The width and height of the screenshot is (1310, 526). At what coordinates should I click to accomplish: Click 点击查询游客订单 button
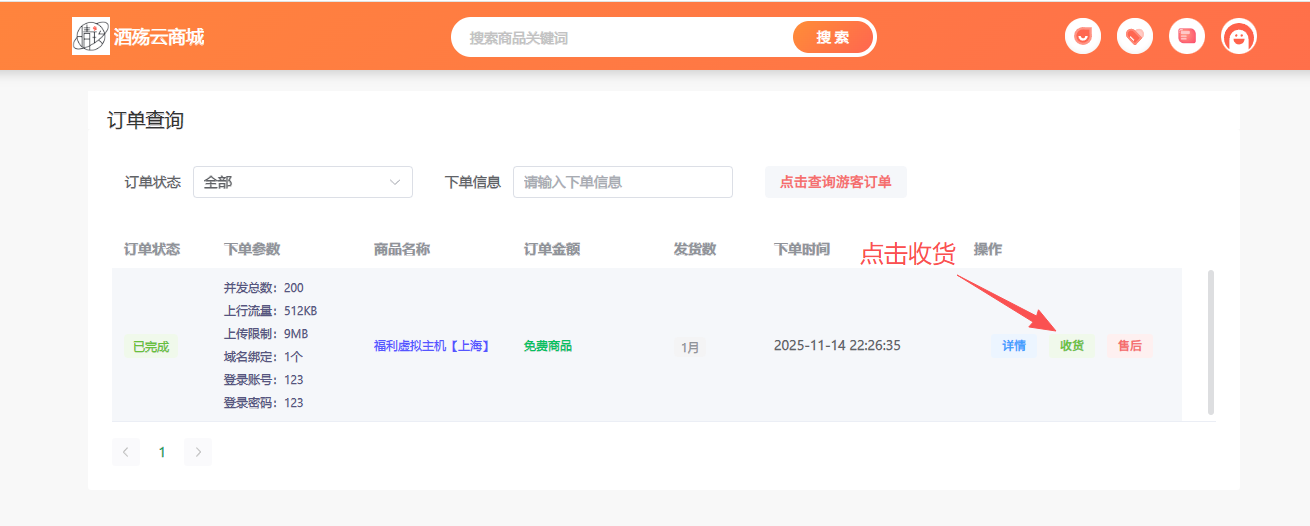836,182
